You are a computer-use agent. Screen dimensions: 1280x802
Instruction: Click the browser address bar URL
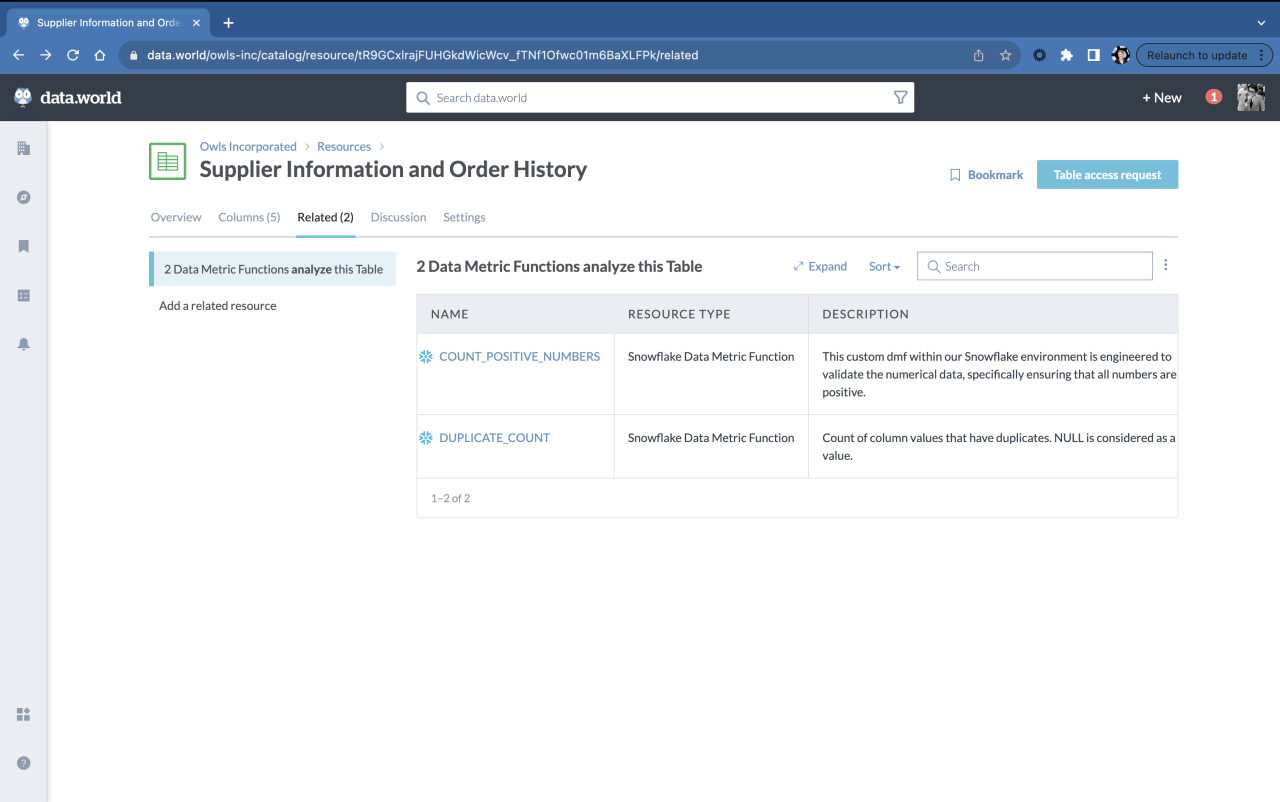tap(422, 55)
